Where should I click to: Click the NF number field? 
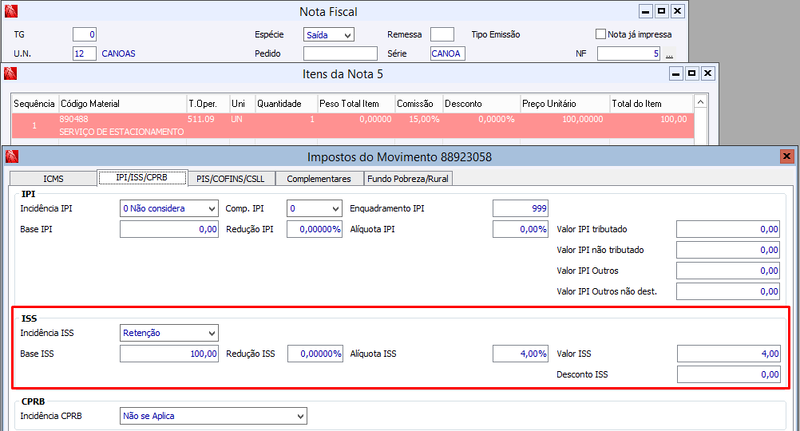630,54
